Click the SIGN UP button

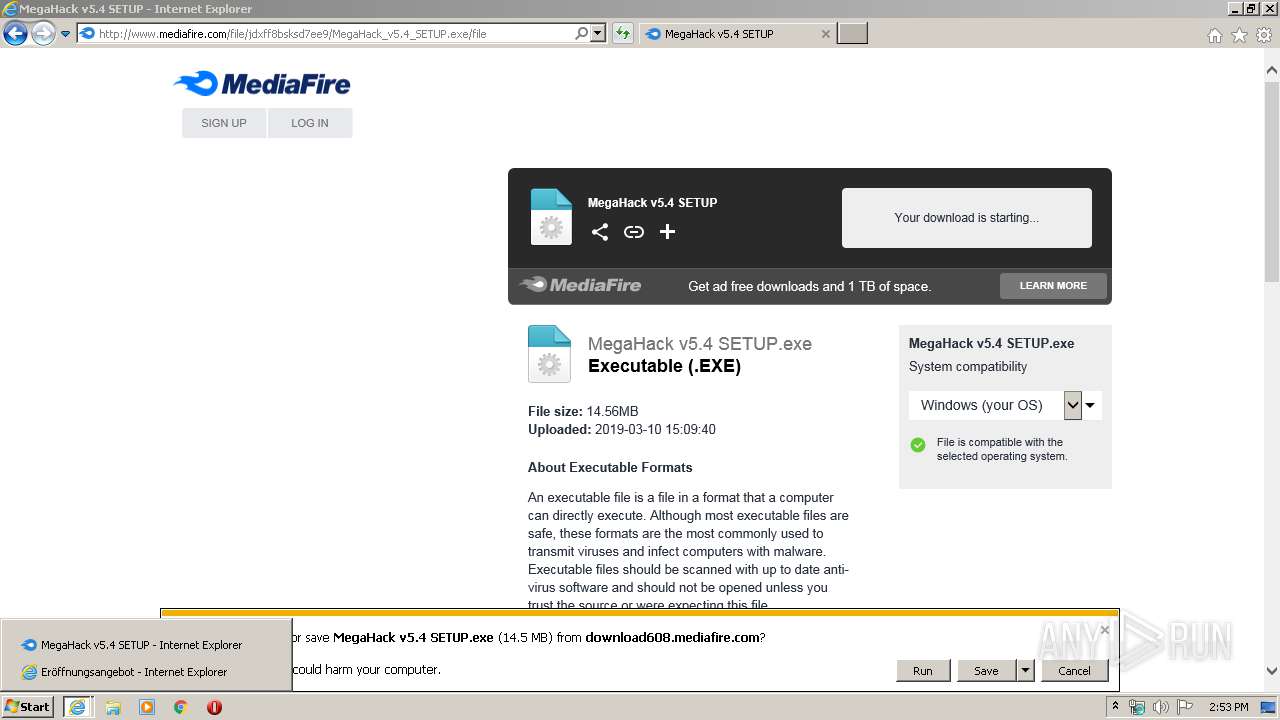pyautogui.click(x=224, y=123)
